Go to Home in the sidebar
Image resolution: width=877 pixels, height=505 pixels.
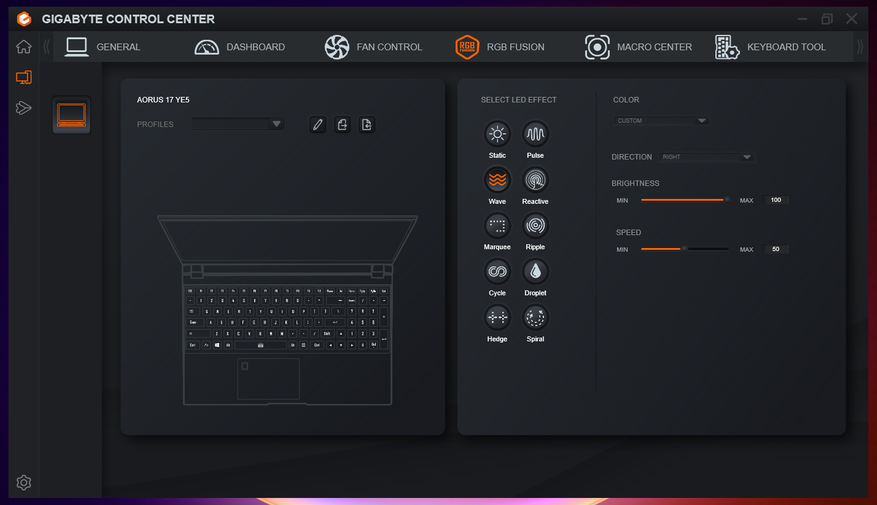coord(23,47)
